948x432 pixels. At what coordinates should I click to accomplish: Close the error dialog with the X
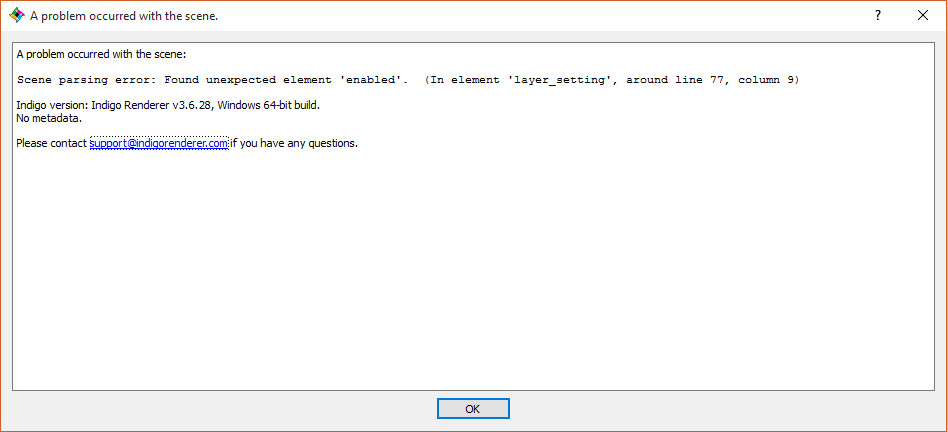(922, 16)
